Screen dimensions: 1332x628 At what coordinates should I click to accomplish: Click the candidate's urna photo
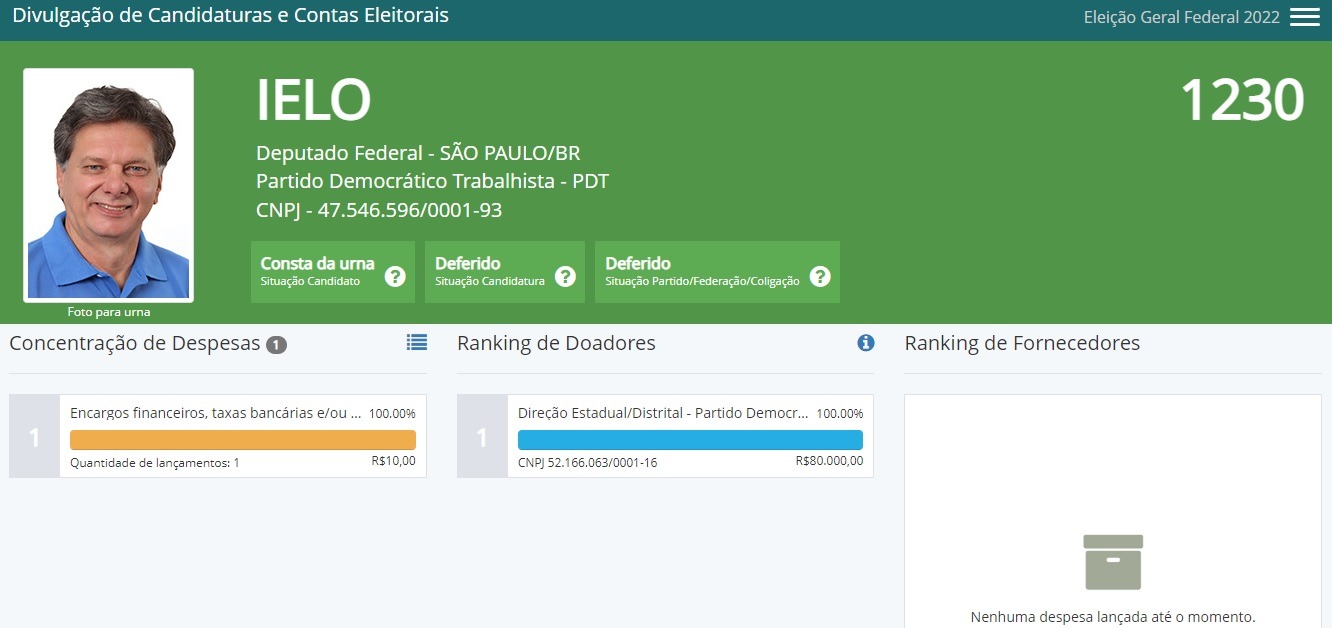[108, 185]
